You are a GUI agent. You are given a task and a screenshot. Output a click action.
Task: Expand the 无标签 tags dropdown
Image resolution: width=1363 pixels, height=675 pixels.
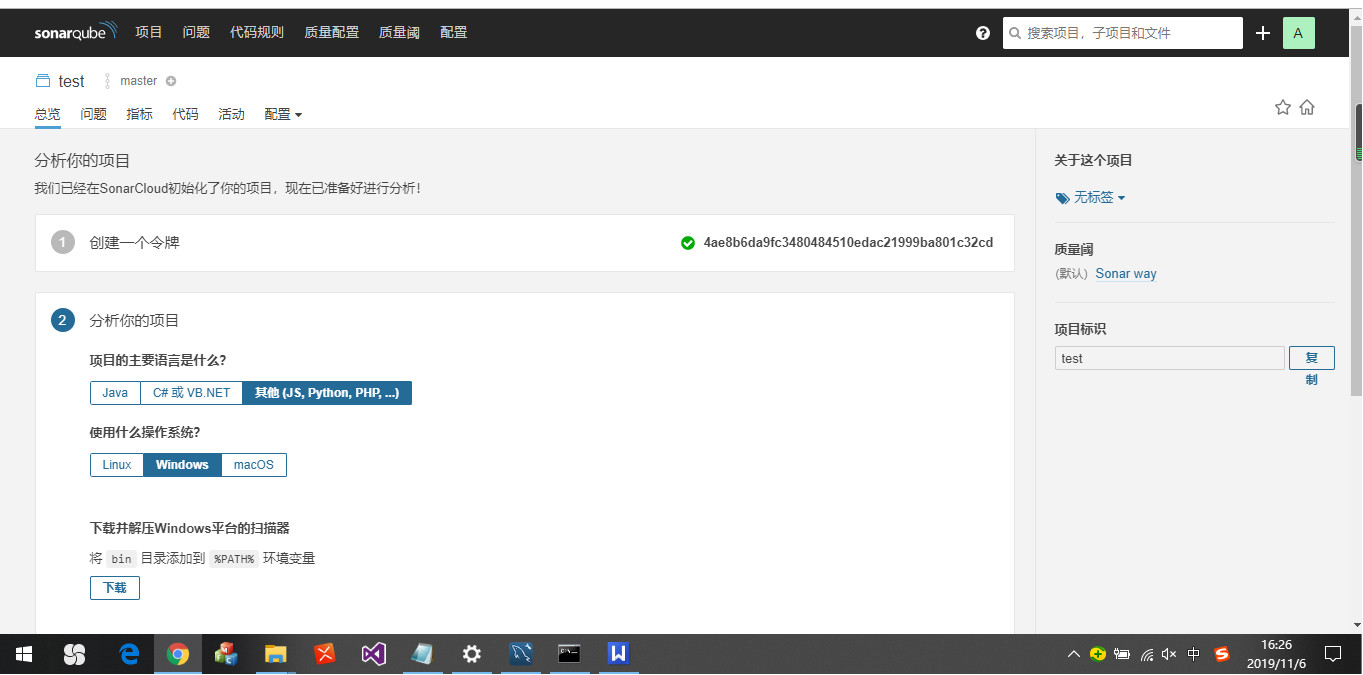tap(1090, 198)
